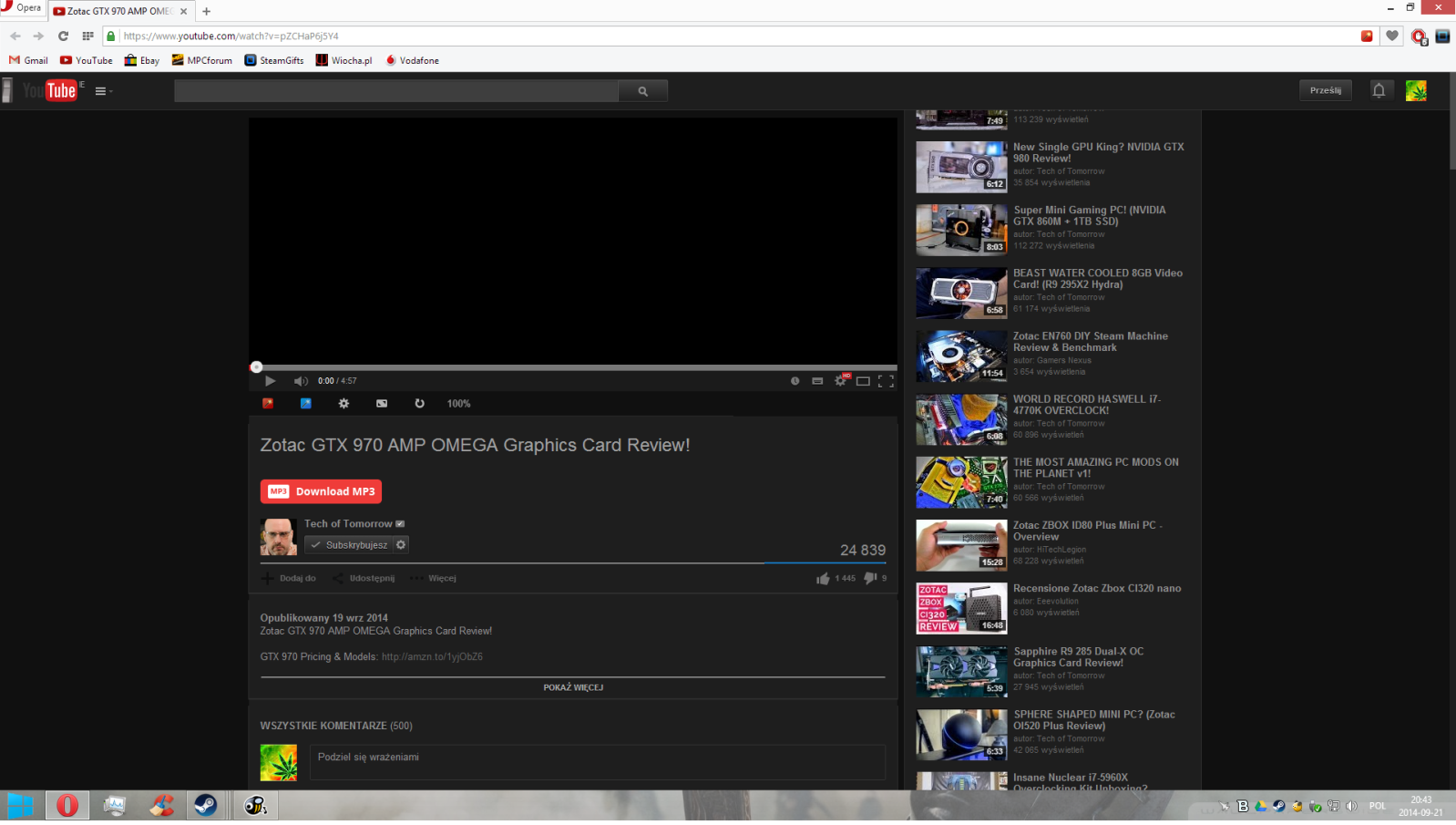
Task: Select the Zotac GTX 970 AMP browser tab
Action: point(120,11)
